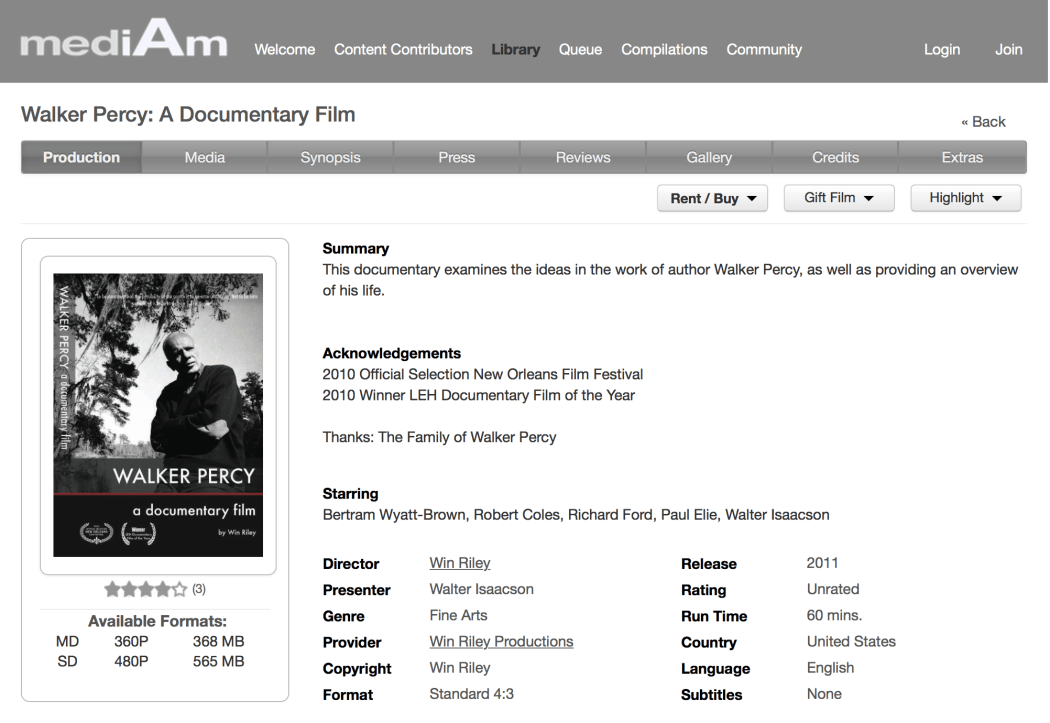
Task: Open the Queue page
Action: (x=580, y=49)
